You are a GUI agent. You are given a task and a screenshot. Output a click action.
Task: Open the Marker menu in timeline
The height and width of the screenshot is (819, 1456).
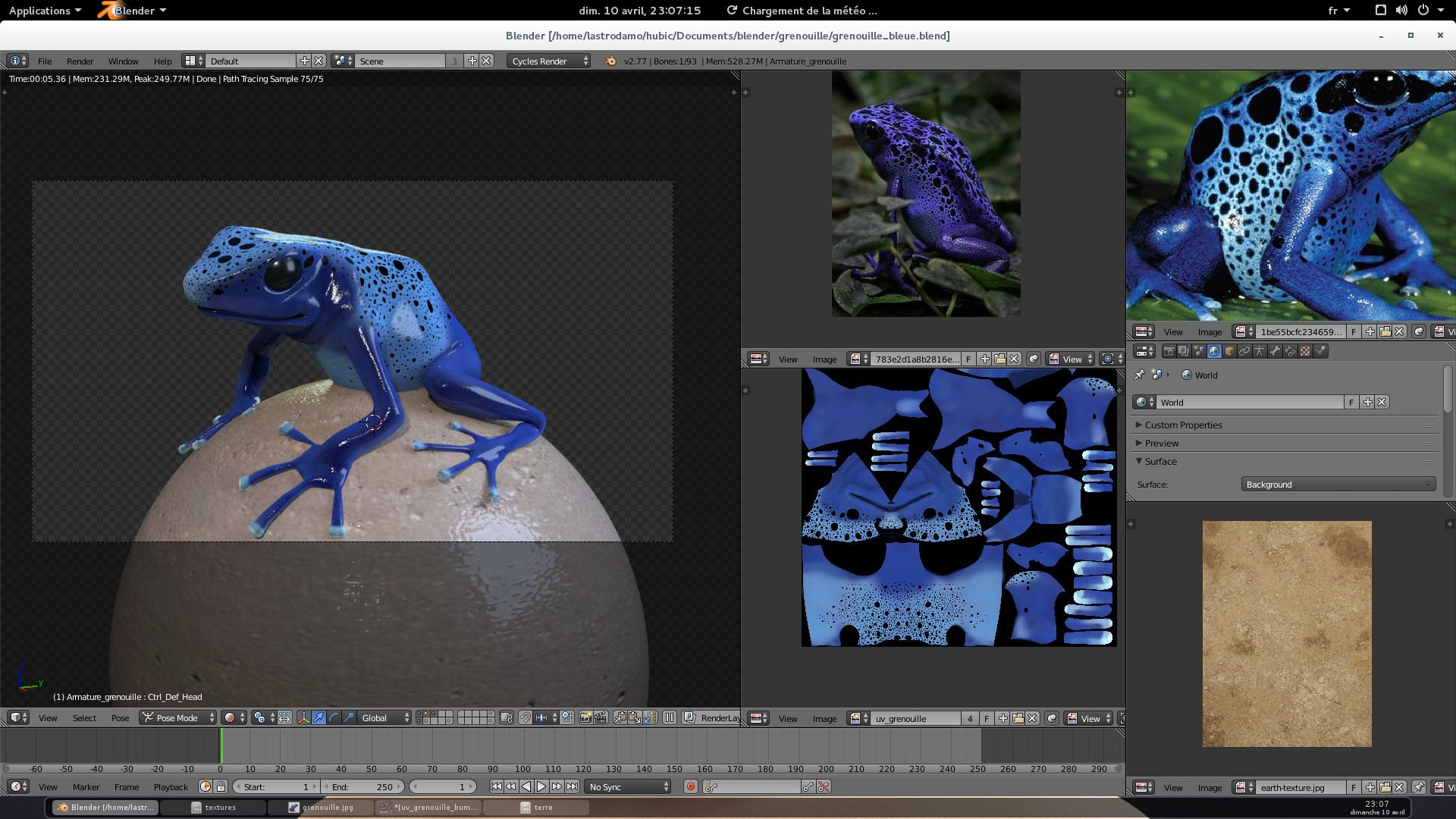[x=86, y=787]
